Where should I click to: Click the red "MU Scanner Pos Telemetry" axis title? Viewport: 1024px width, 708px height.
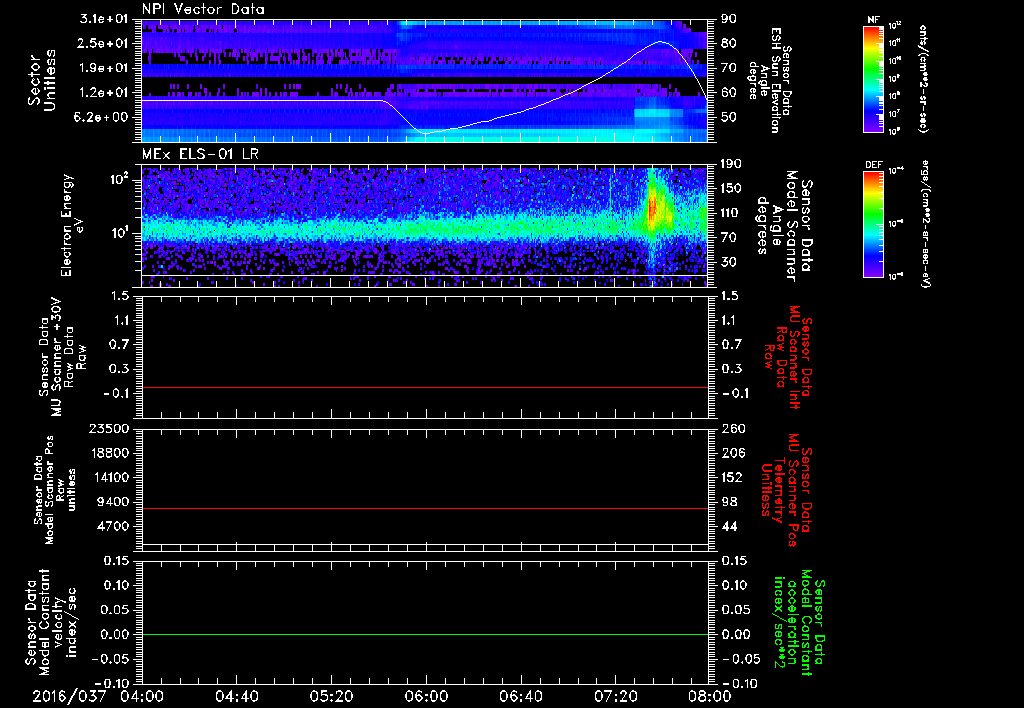click(x=786, y=490)
